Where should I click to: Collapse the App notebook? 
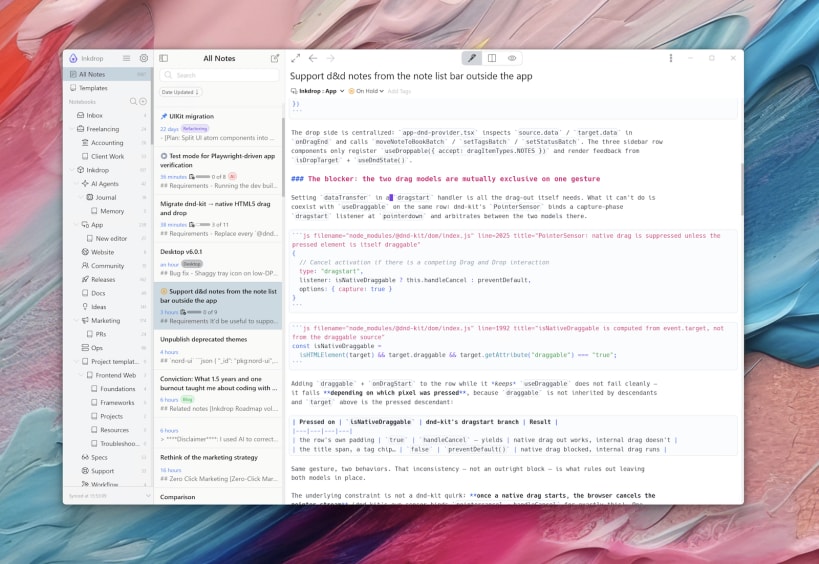pos(77,225)
